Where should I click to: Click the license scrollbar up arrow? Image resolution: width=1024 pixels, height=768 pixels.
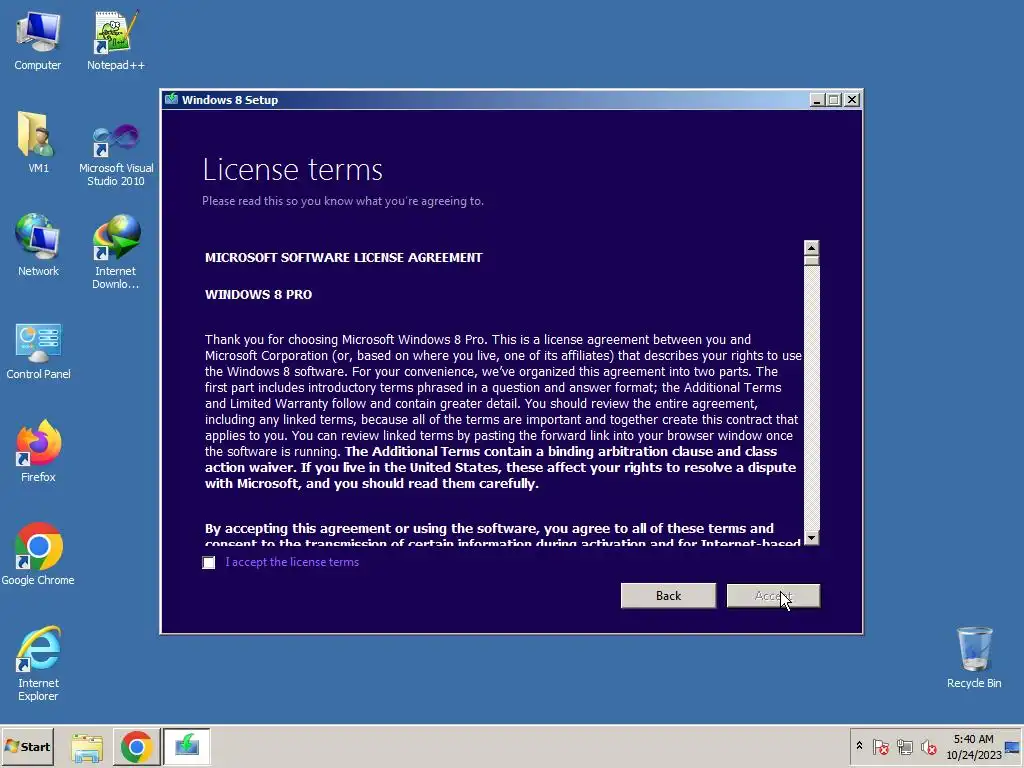(811, 248)
